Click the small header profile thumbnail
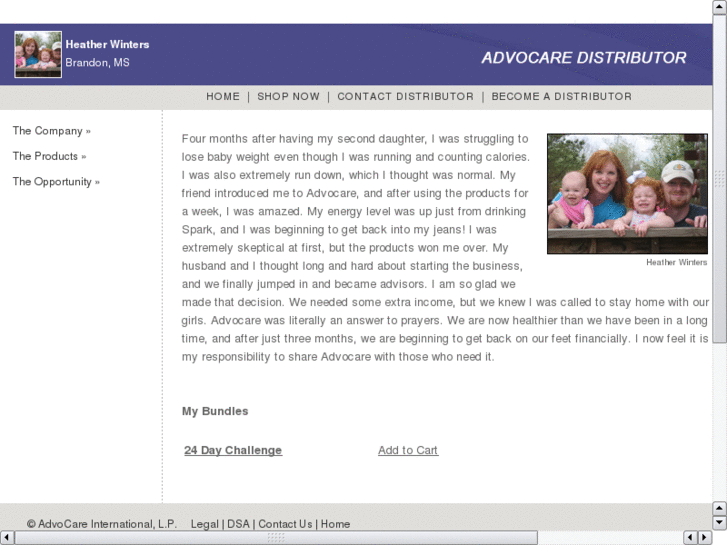The width and height of the screenshot is (727, 545). (38, 54)
